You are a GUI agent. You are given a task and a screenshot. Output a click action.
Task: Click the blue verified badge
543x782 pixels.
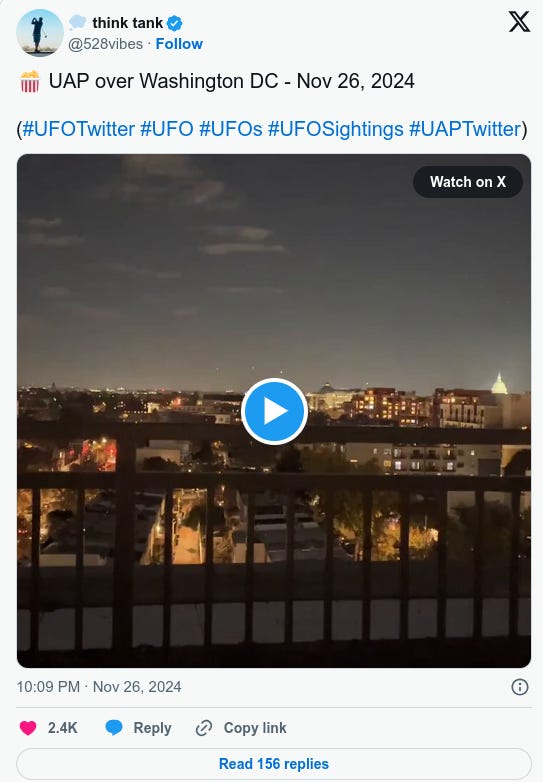(x=174, y=23)
